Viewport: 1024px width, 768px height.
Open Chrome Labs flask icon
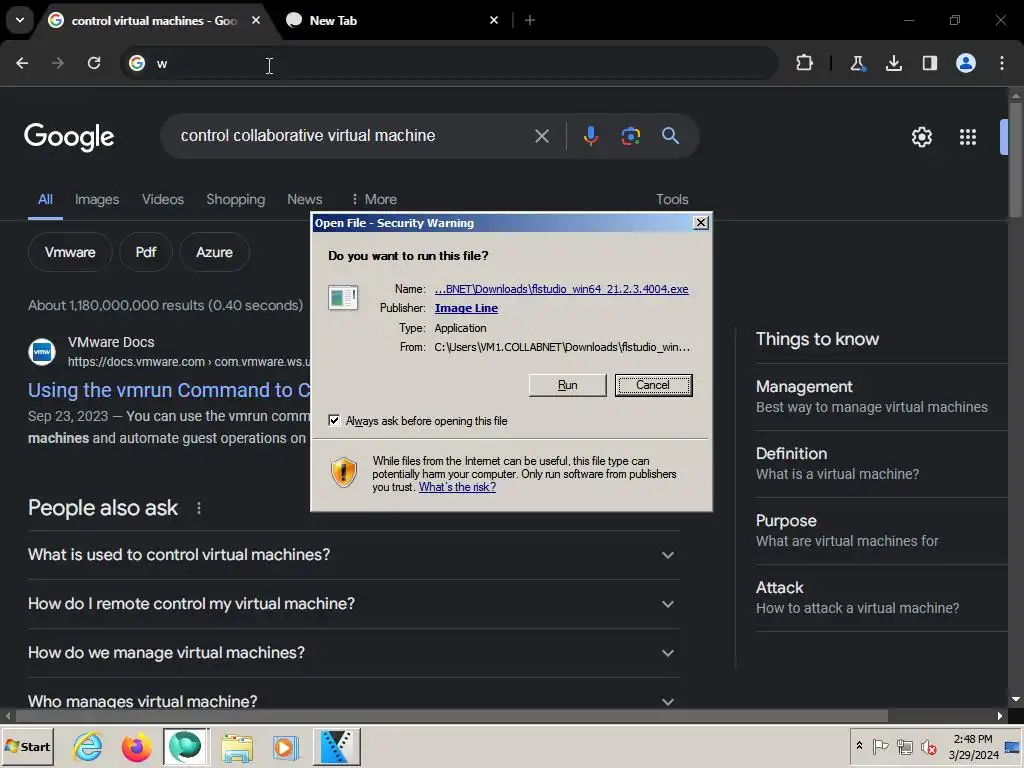pos(857,63)
